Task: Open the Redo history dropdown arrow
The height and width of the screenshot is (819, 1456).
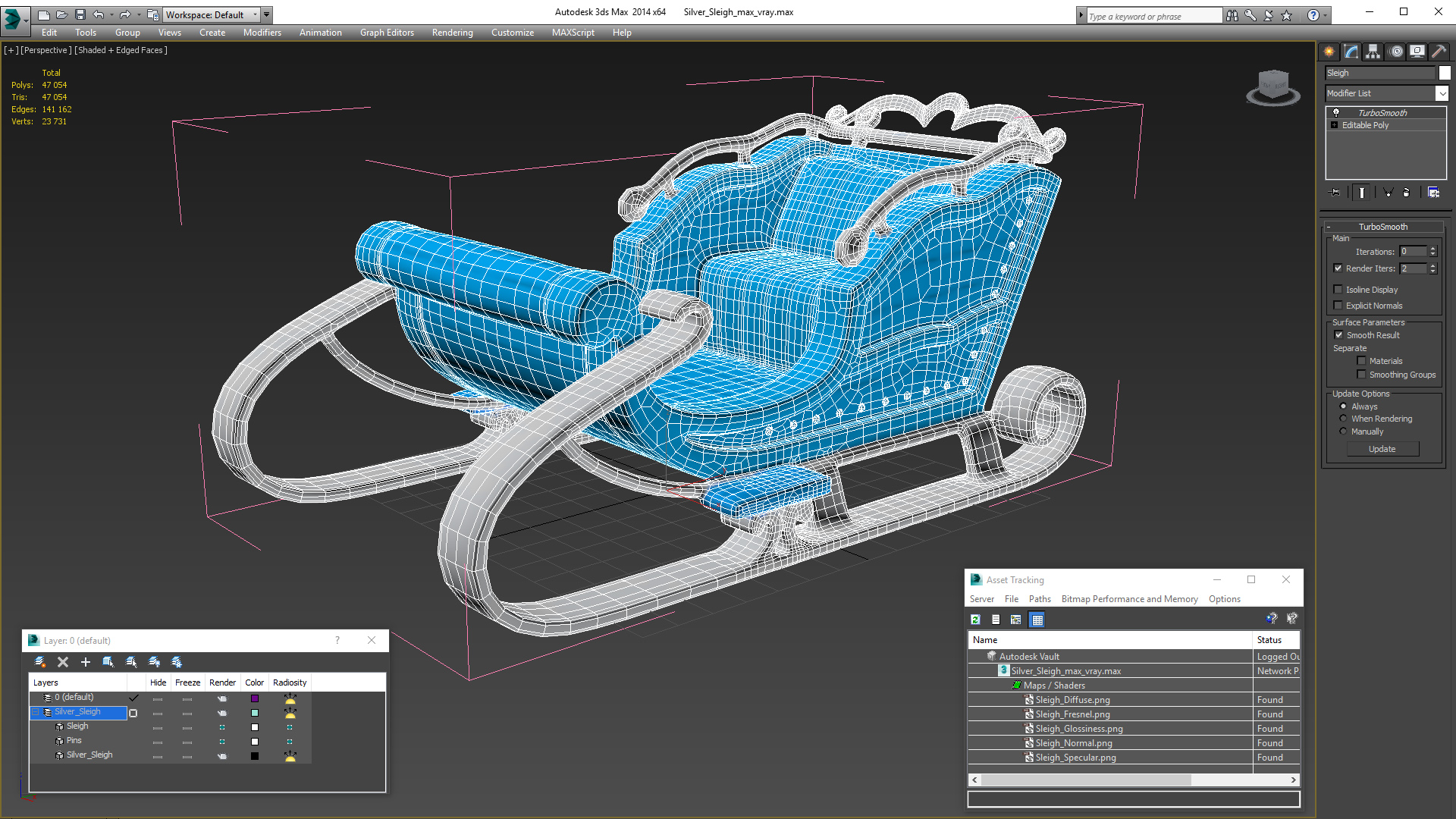Action: pyautogui.click(x=138, y=14)
